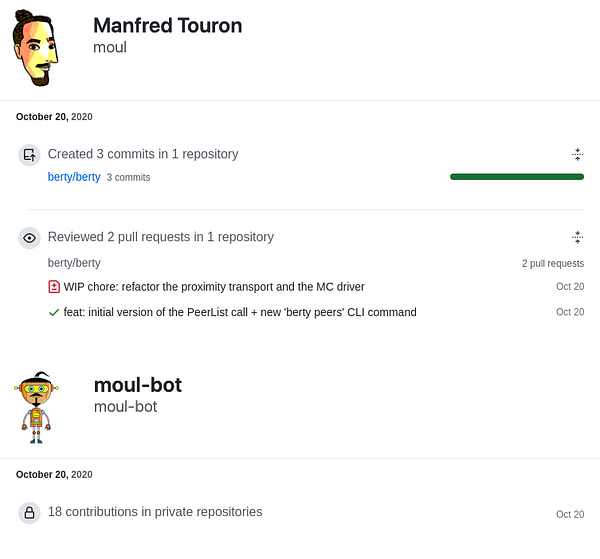Collapse the Created 3 commits section
The width and height of the screenshot is (600, 559).
coord(577,155)
